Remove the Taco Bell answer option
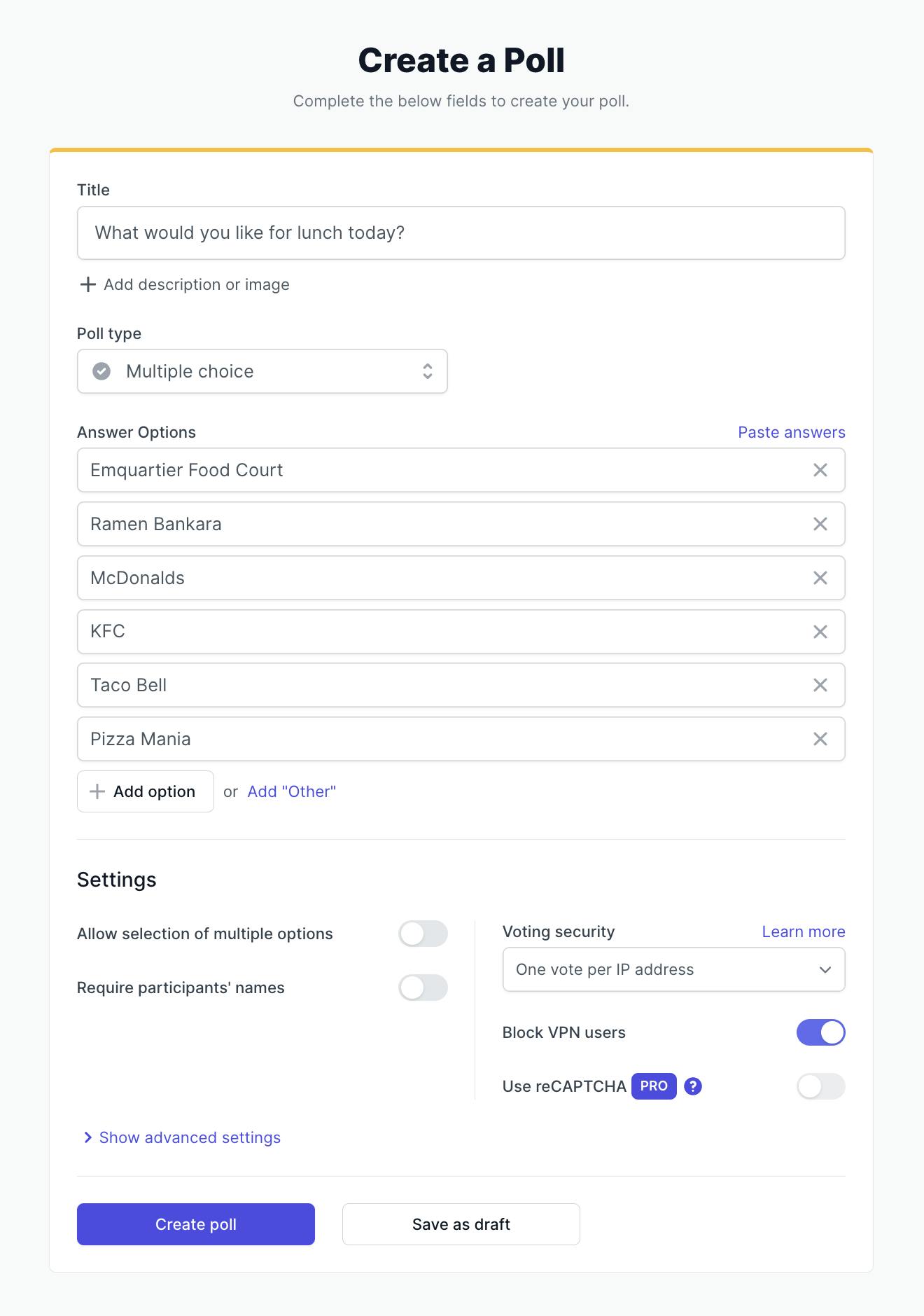The width and height of the screenshot is (924, 1316). click(820, 685)
